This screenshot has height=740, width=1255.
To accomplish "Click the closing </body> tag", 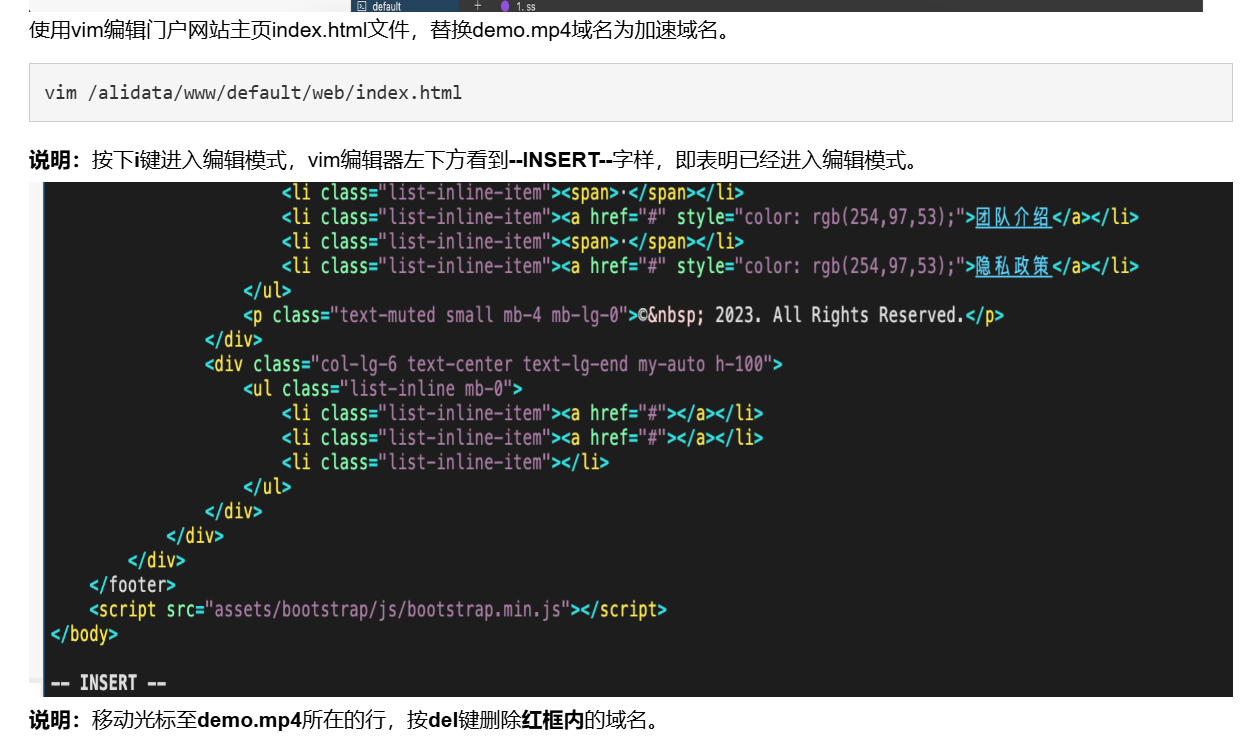I will click(84, 634).
